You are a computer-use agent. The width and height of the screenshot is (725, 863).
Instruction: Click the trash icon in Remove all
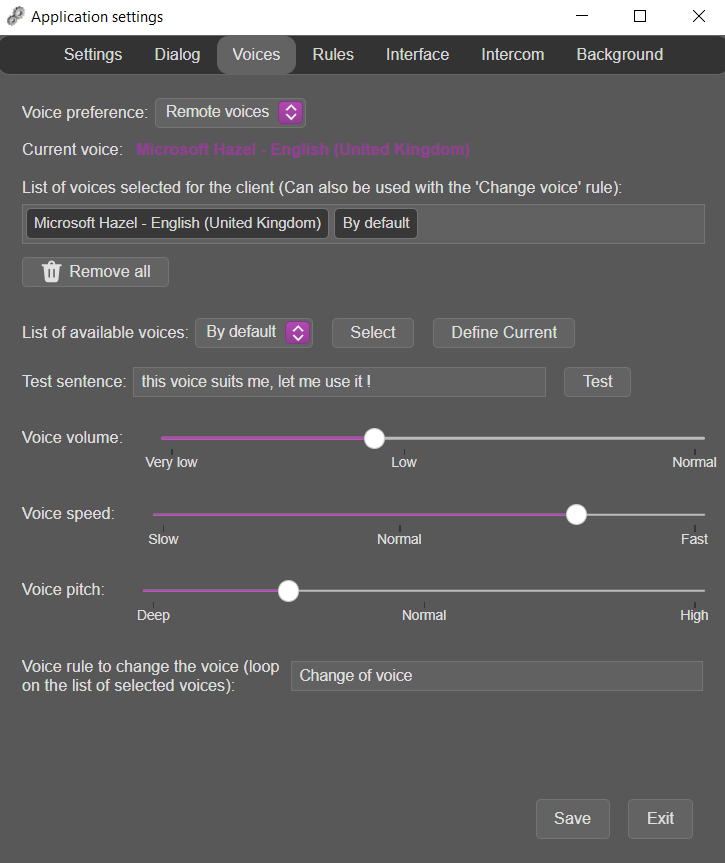point(51,271)
